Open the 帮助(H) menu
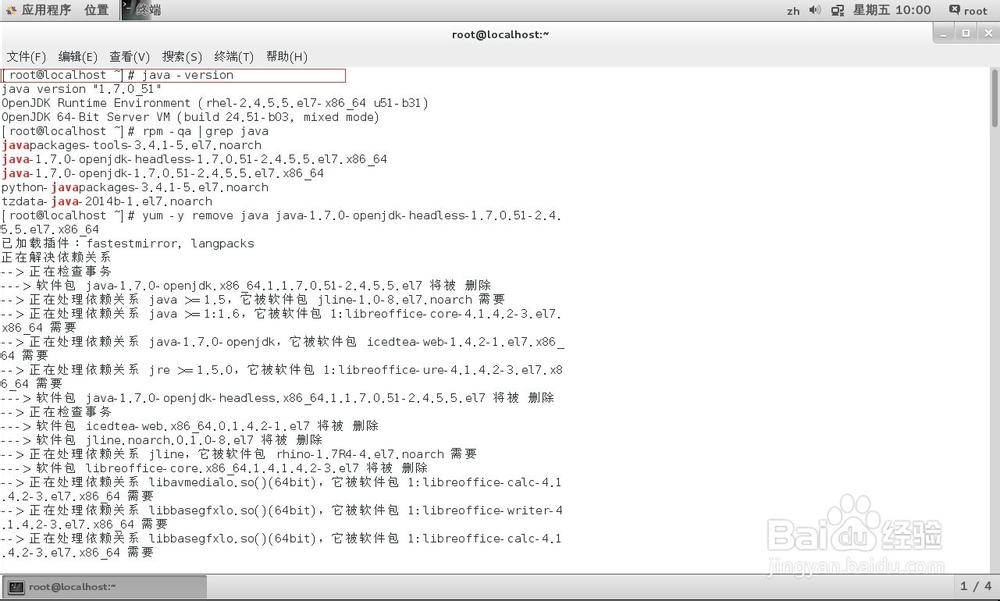The width and height of the screenshot is (1000, 601). click(x=287, y=56)
